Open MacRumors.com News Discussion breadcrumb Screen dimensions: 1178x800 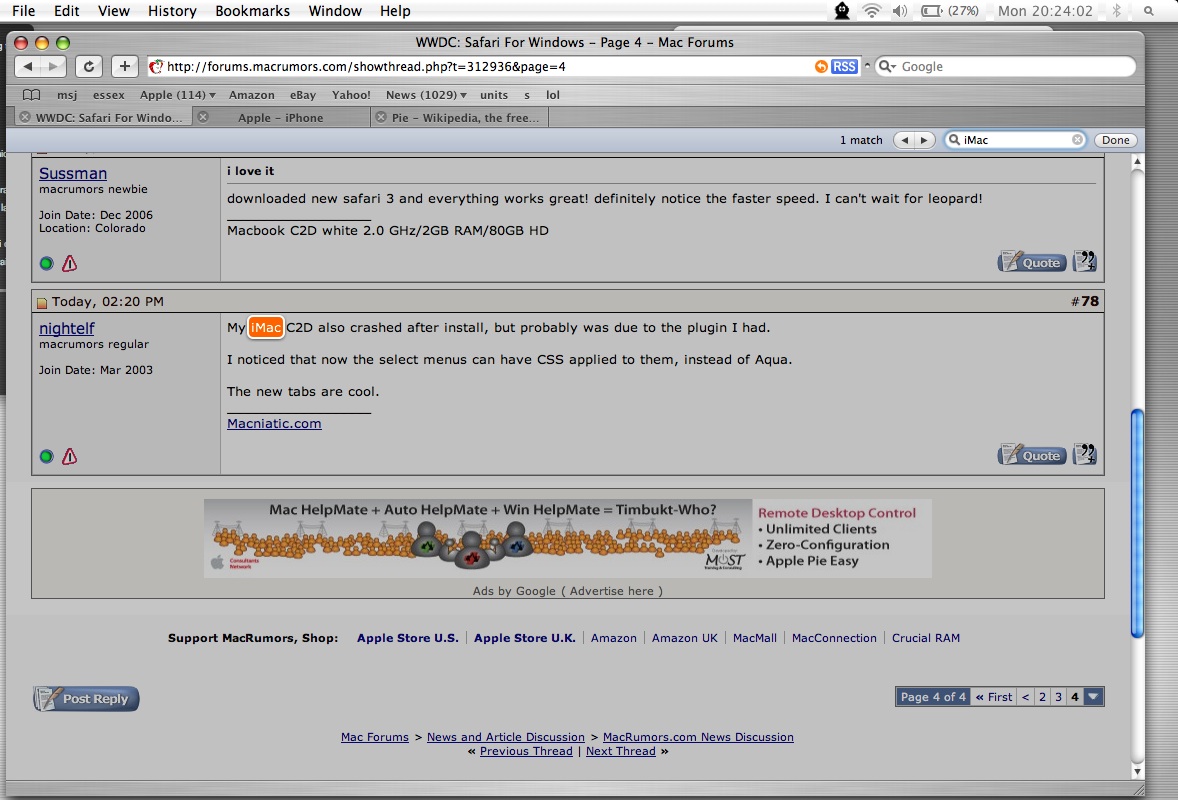pyautogui.click(x=698, y=738)
